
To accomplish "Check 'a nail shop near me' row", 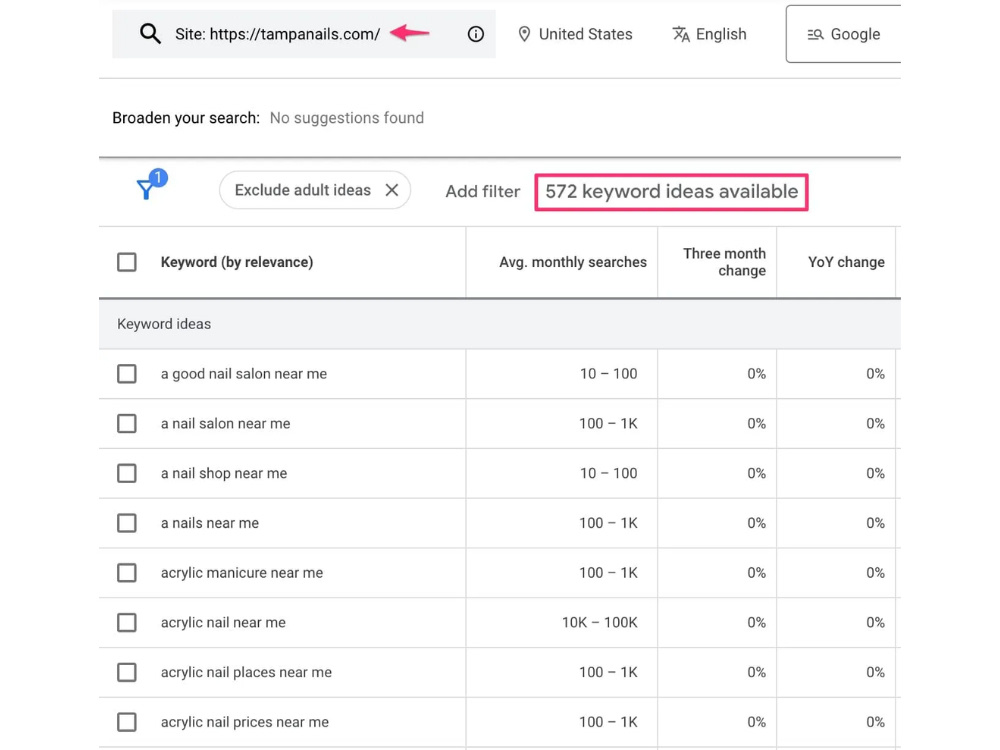I will click(127, 473).
